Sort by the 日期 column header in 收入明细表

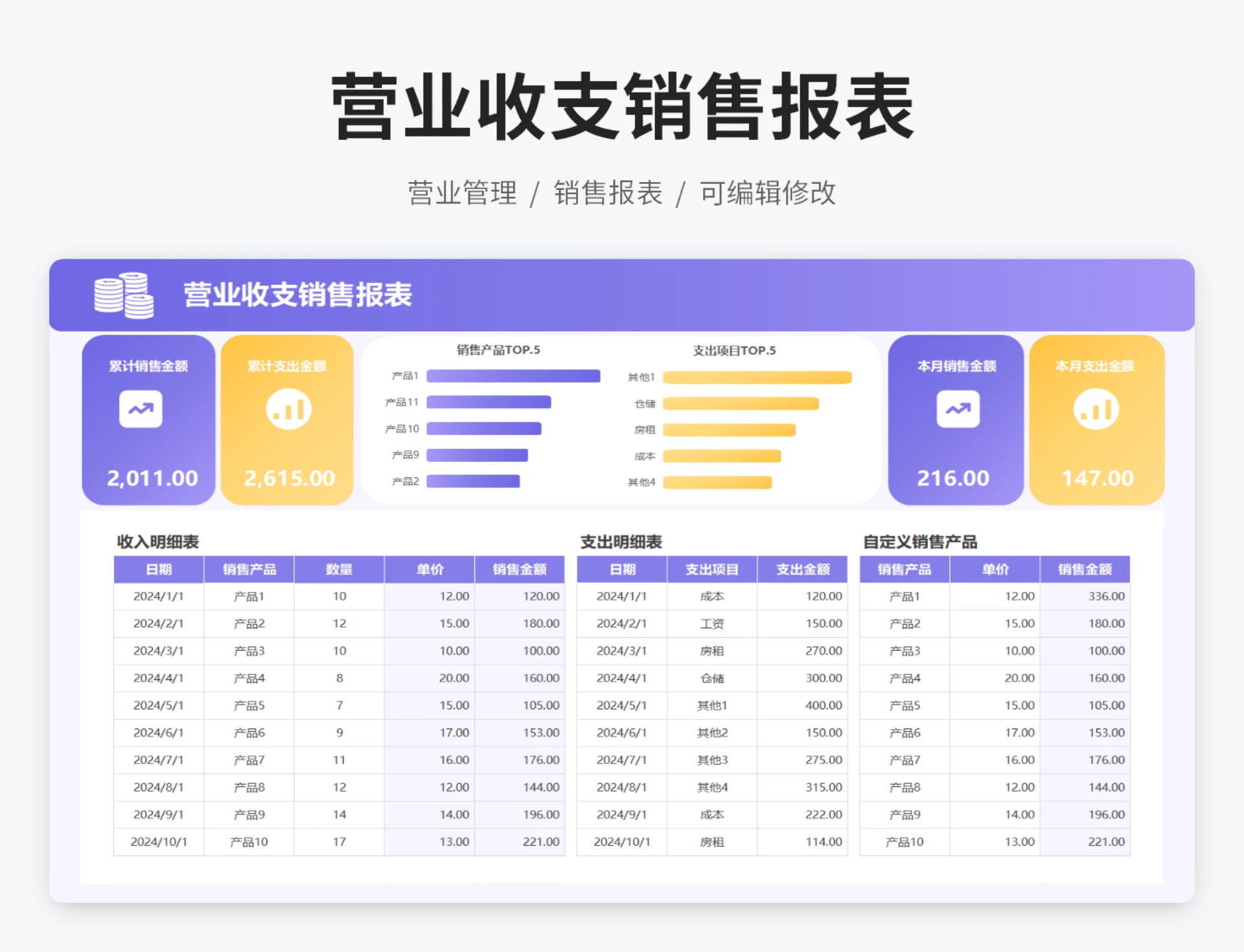point(157,569)
